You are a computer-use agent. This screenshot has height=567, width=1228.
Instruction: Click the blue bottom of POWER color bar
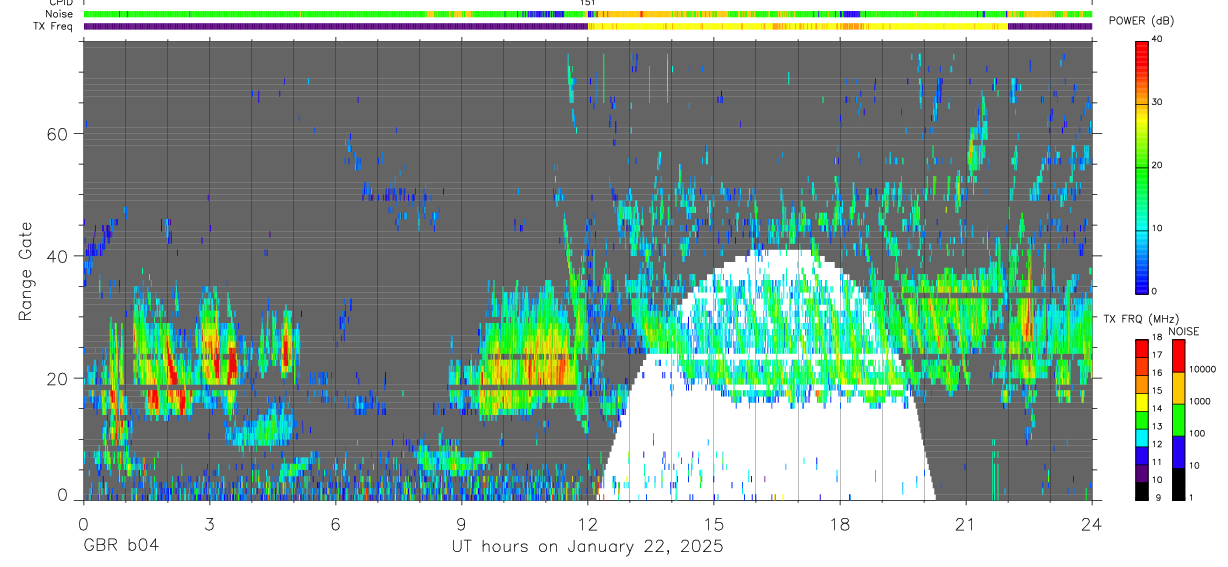(1142, 284)
